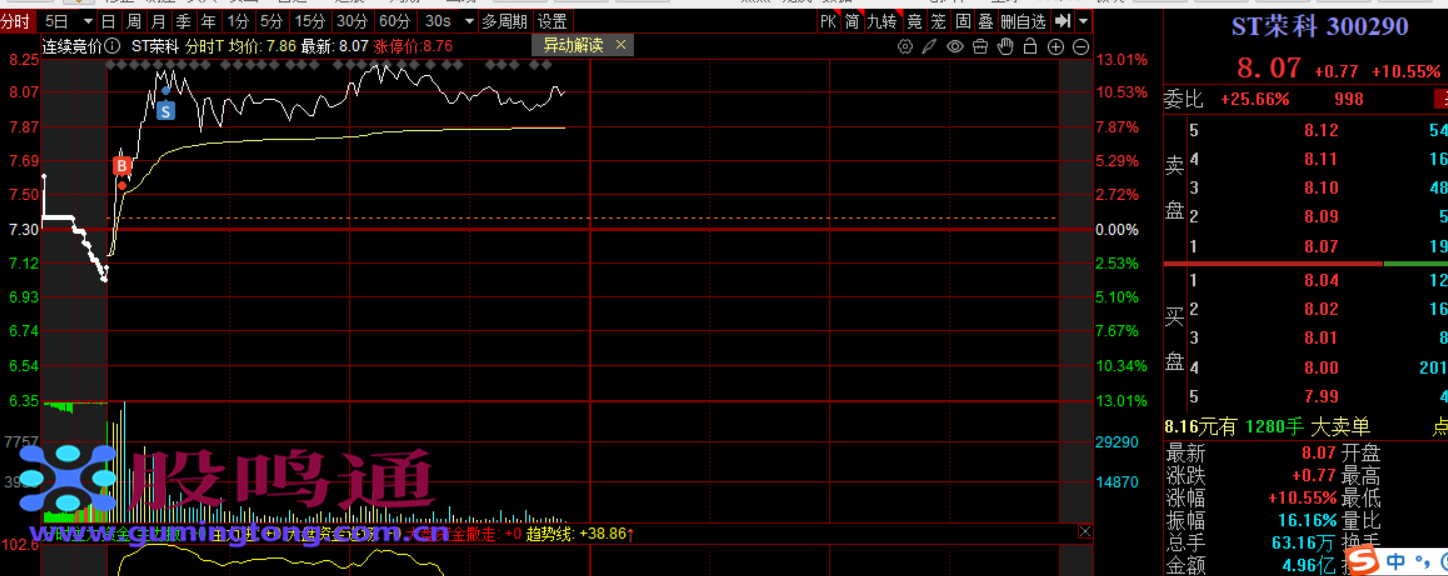Toggle the 竞 auction button
This screenshot has height=576, width=1448.
[x=914, y=21]
